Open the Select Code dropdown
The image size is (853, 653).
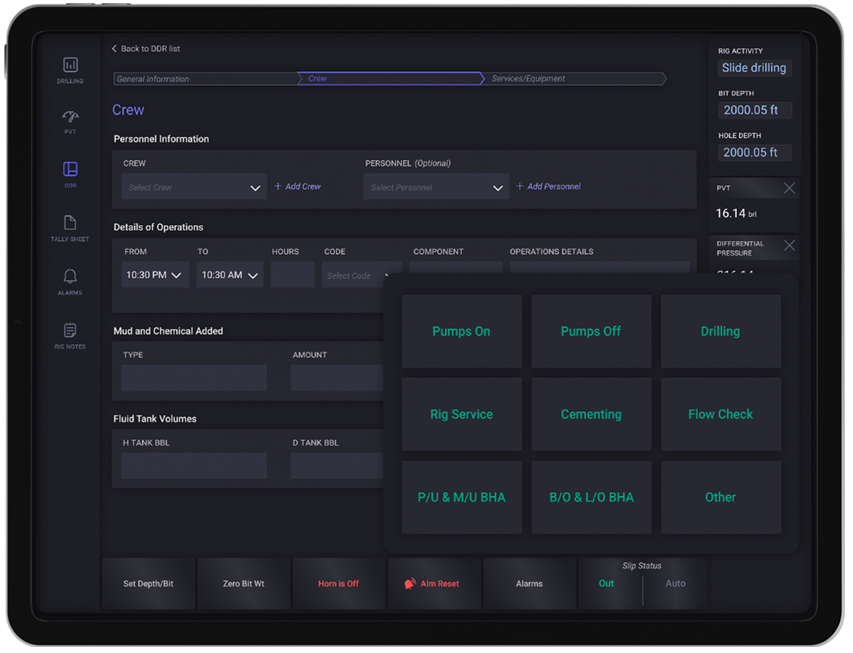point(361,275)
